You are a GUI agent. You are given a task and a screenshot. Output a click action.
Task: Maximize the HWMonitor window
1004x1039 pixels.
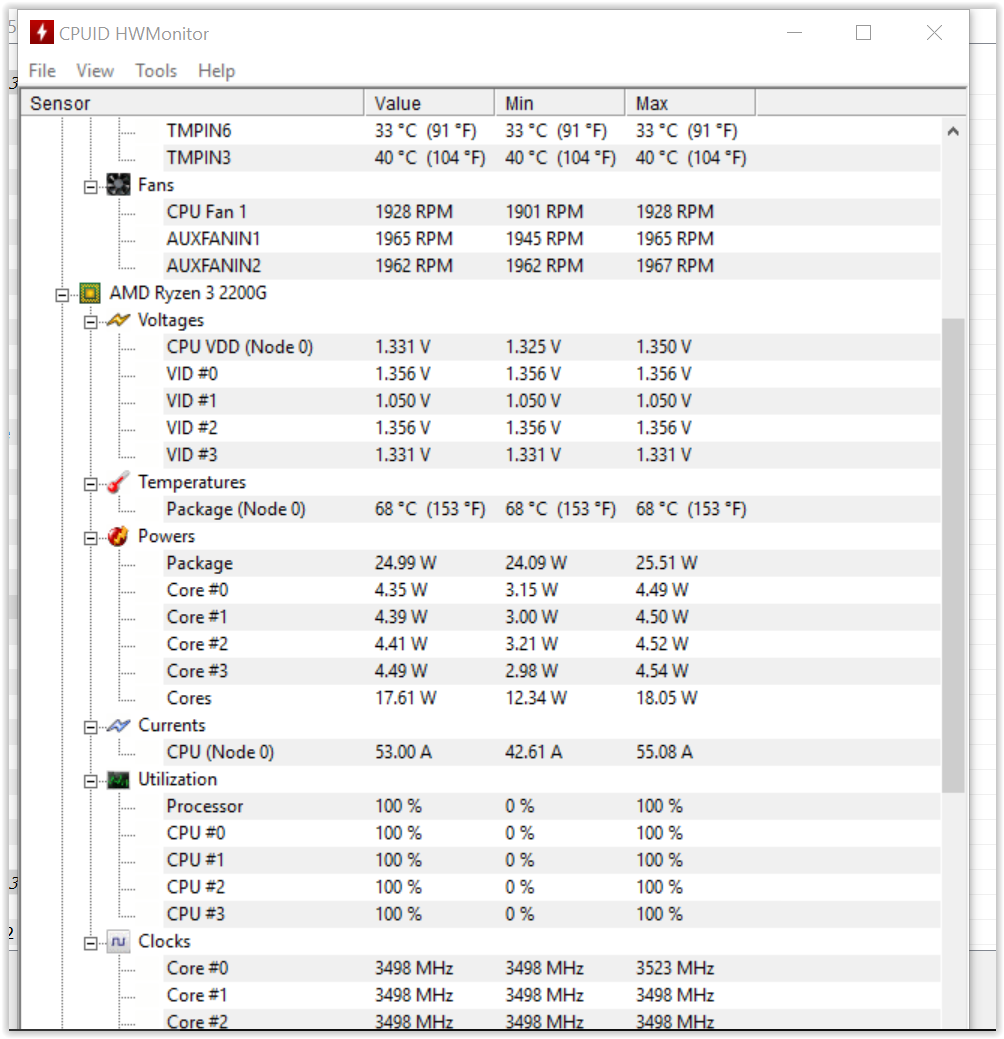[864, 32]
